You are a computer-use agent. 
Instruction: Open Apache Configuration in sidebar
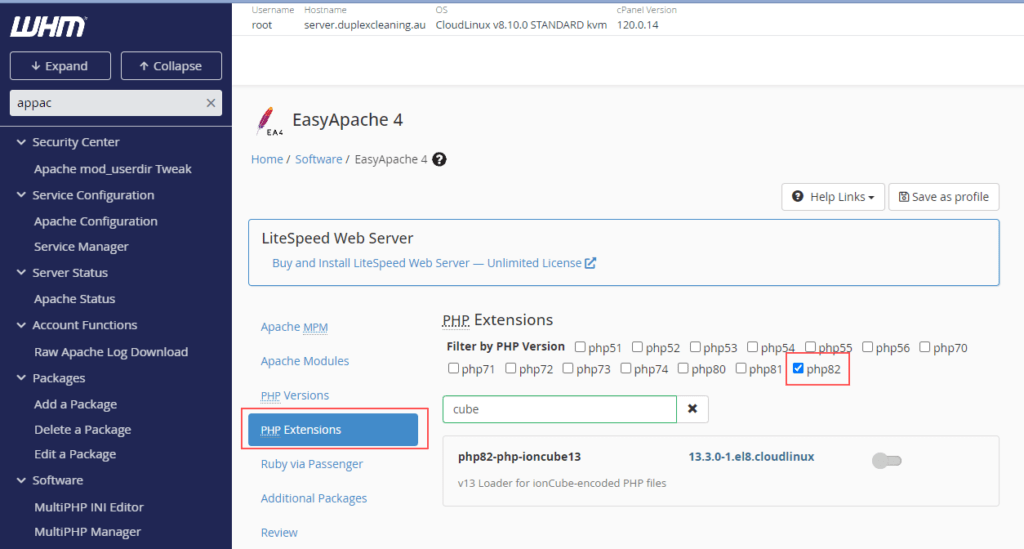click(x=96, y=221)
